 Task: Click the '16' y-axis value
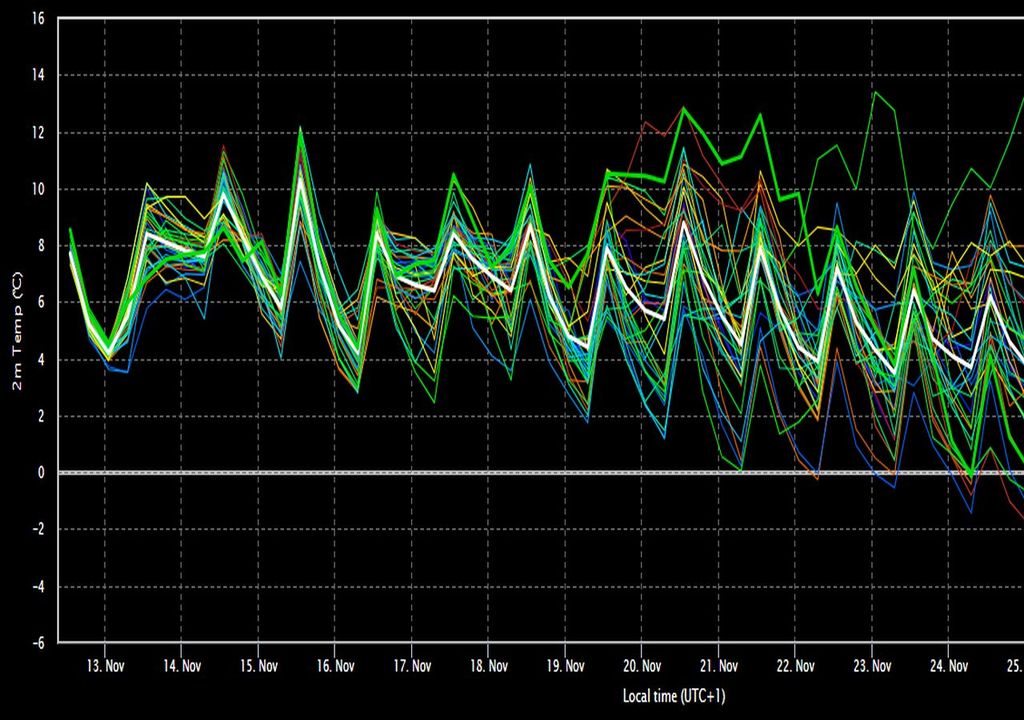[38, 18]
